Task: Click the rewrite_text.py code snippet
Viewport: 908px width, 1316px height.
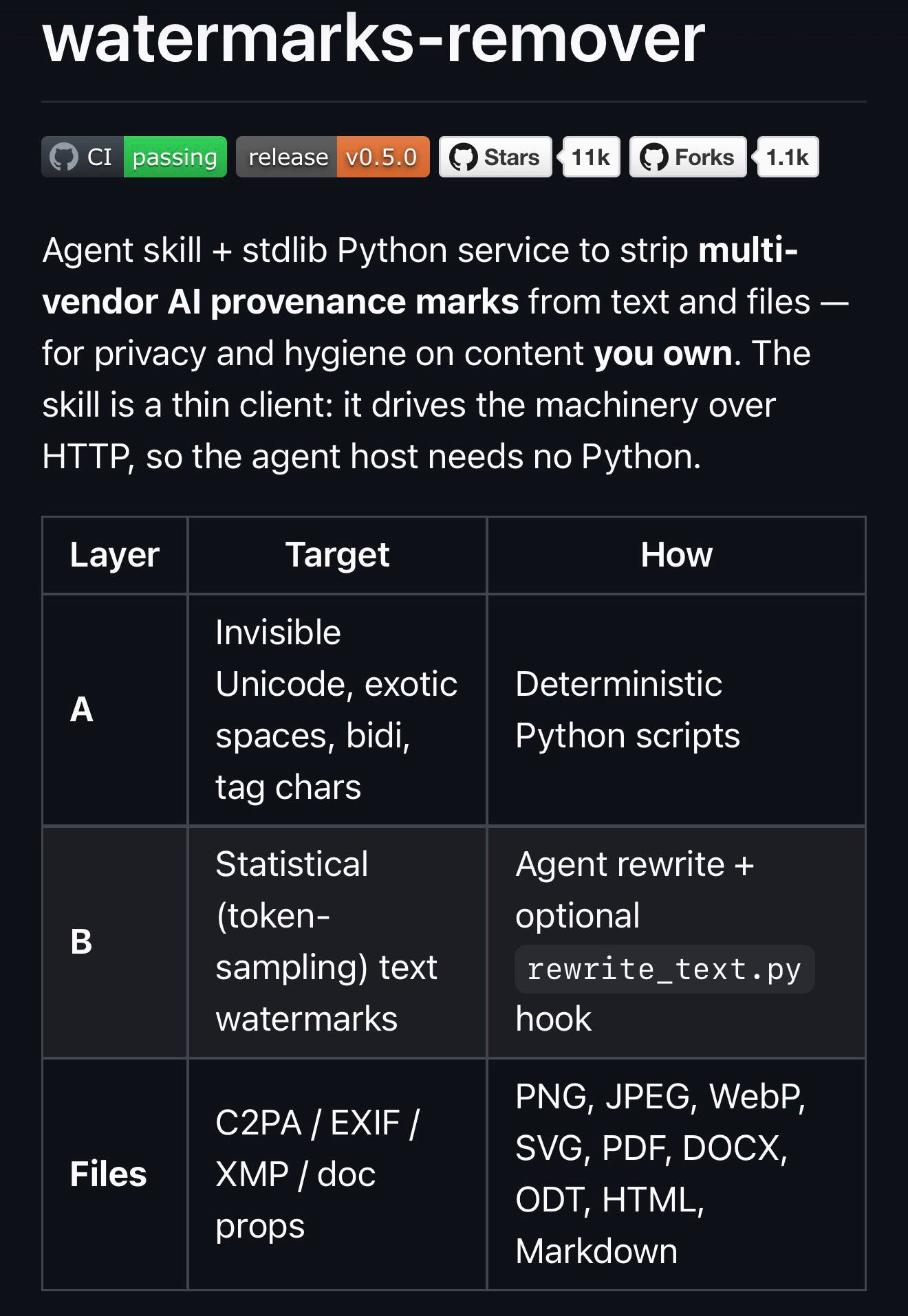Action: point(664,969)
